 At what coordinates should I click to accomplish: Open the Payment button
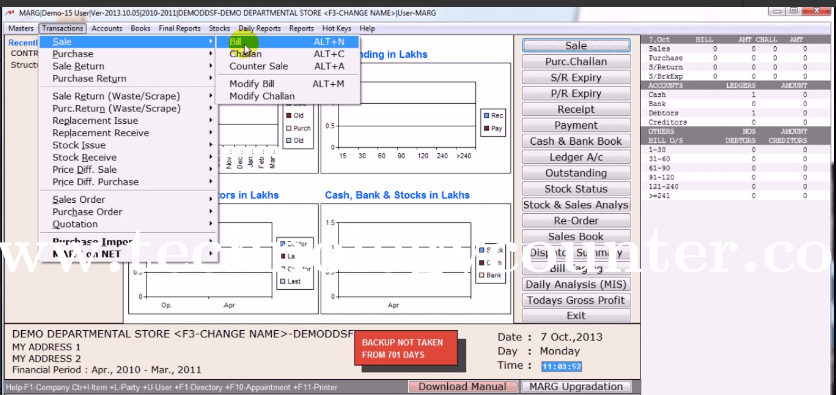(x=576, y=125)
